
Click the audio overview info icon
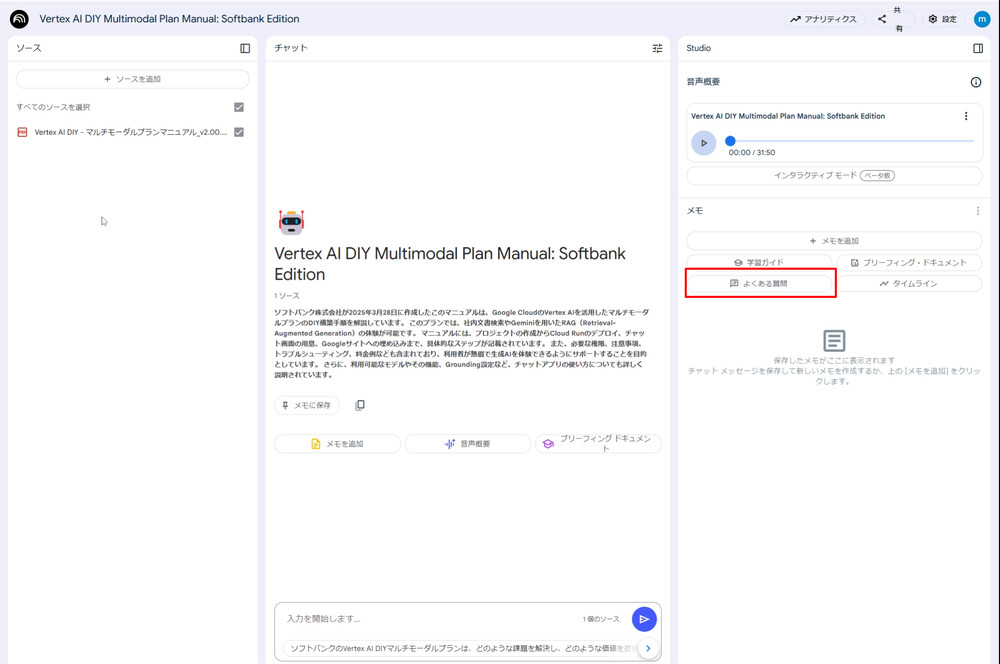(x=975, y=82)
